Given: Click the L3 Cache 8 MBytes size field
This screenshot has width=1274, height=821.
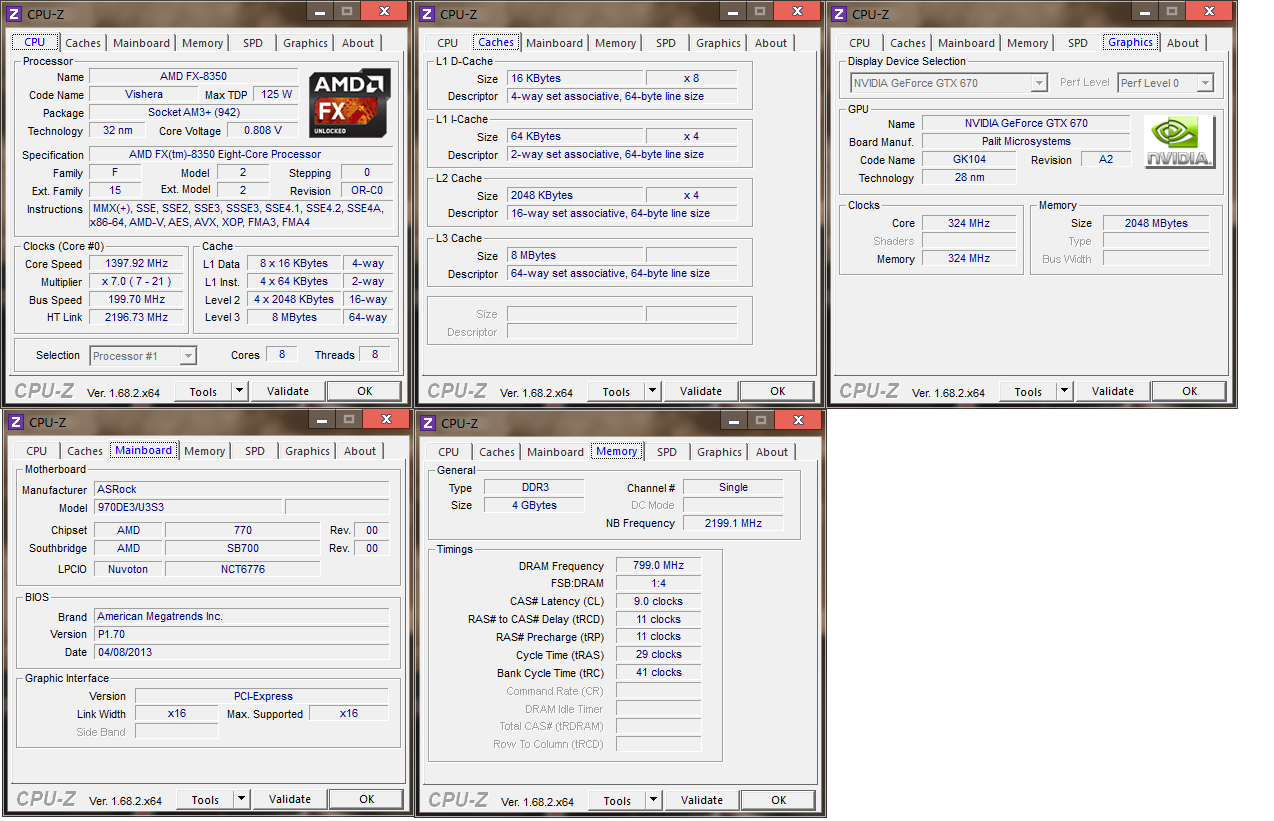Looking at the screenshot, I should (x=575, y=255).
